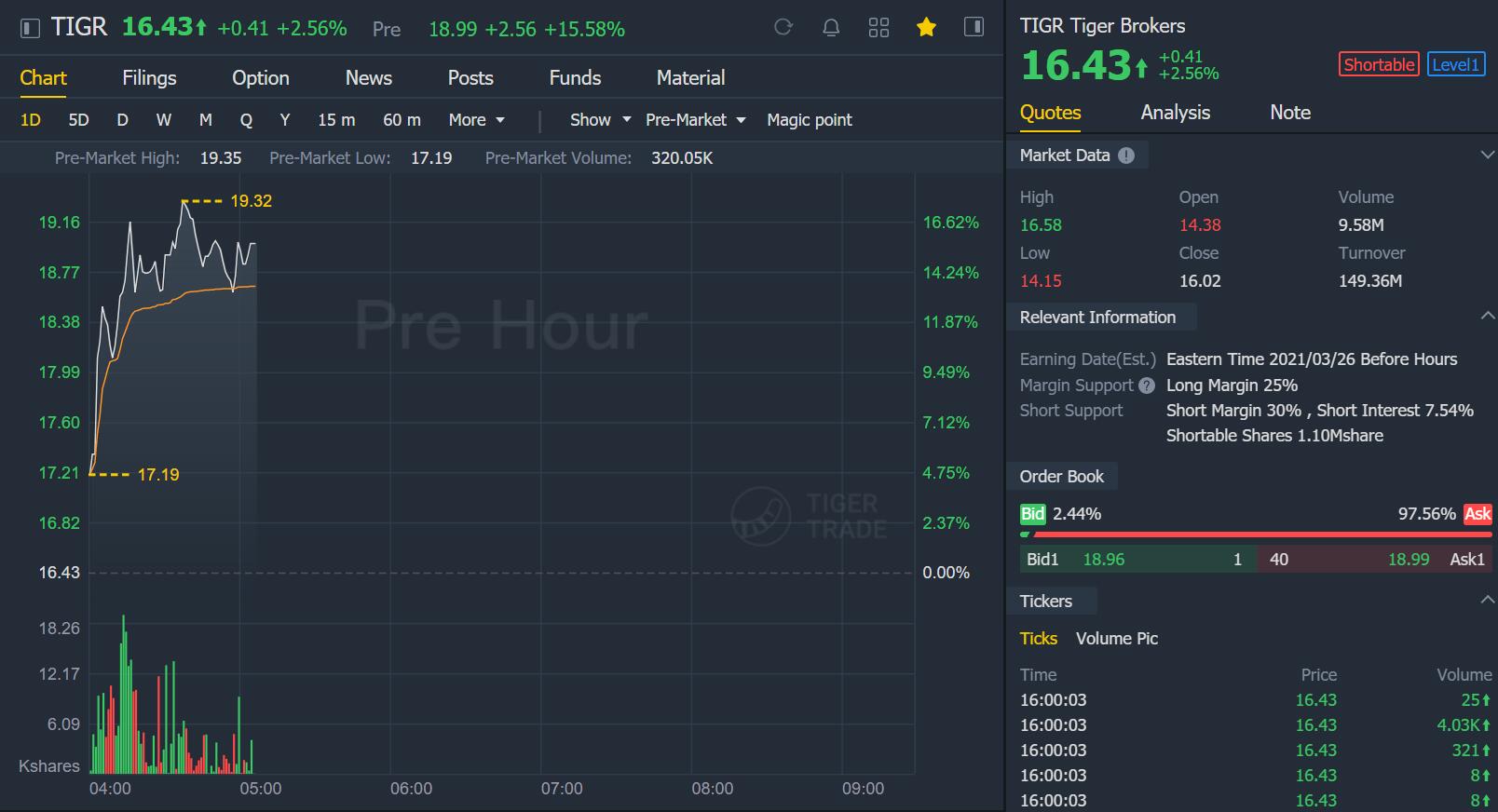Expand the Market Data section chevron
This screenshot has height=812, width=1498.
click(1487, 155)
